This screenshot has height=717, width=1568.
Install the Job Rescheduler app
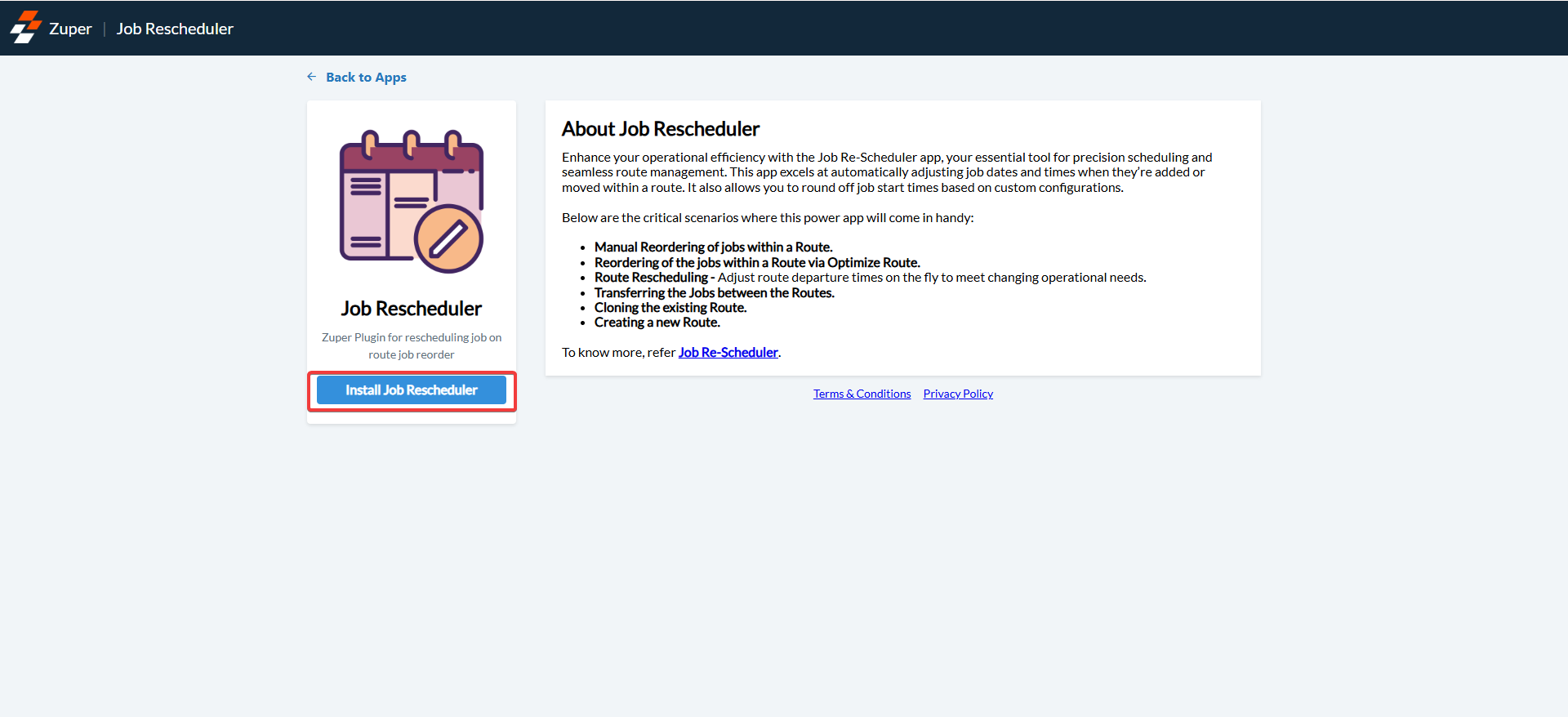pyautogui.click(x=412, y=390)
